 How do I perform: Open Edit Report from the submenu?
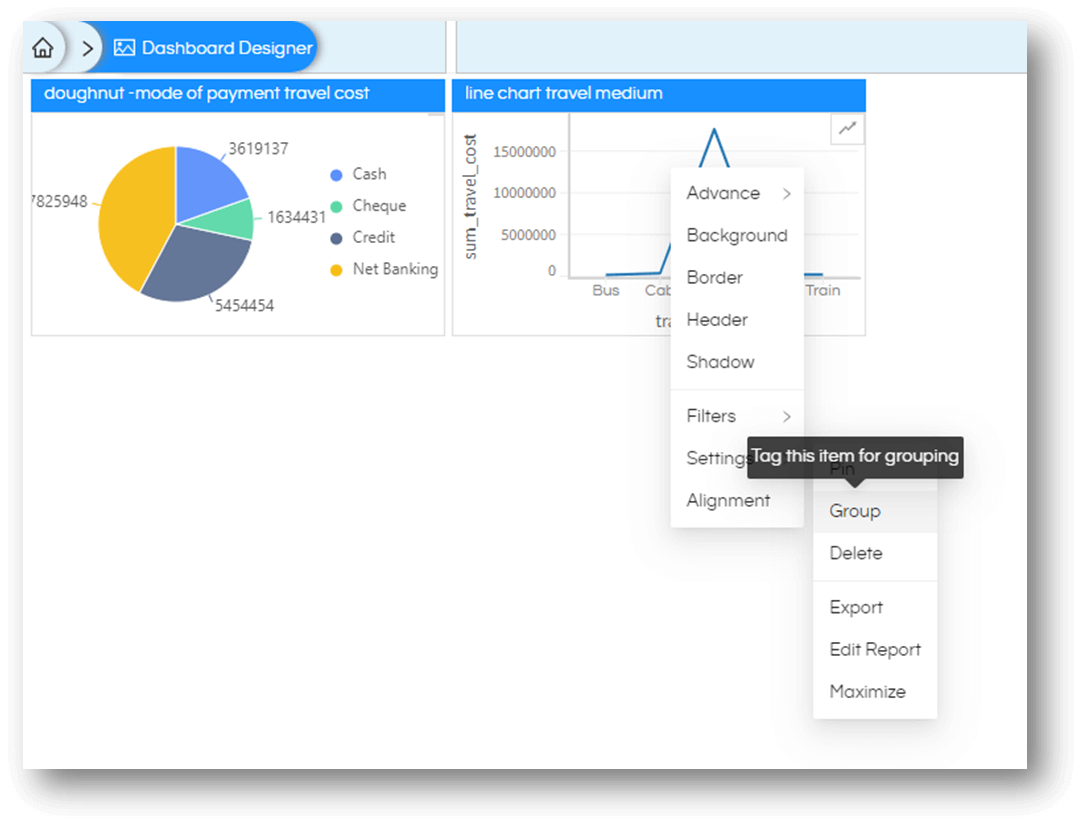(x=875, y=649)
